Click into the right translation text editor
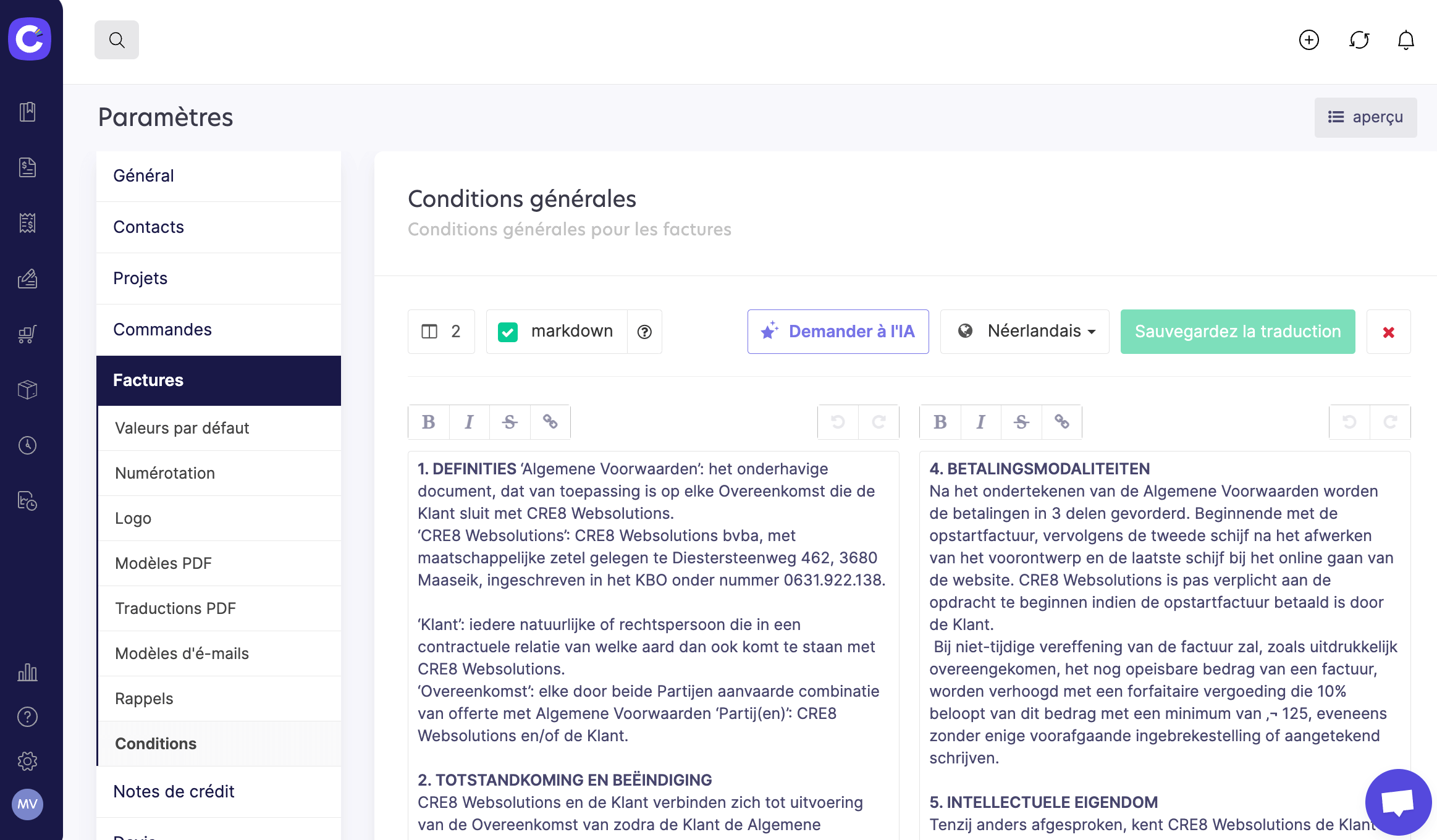The height and width of the screenshot is (840, 1437). [x=1165, y=645]
